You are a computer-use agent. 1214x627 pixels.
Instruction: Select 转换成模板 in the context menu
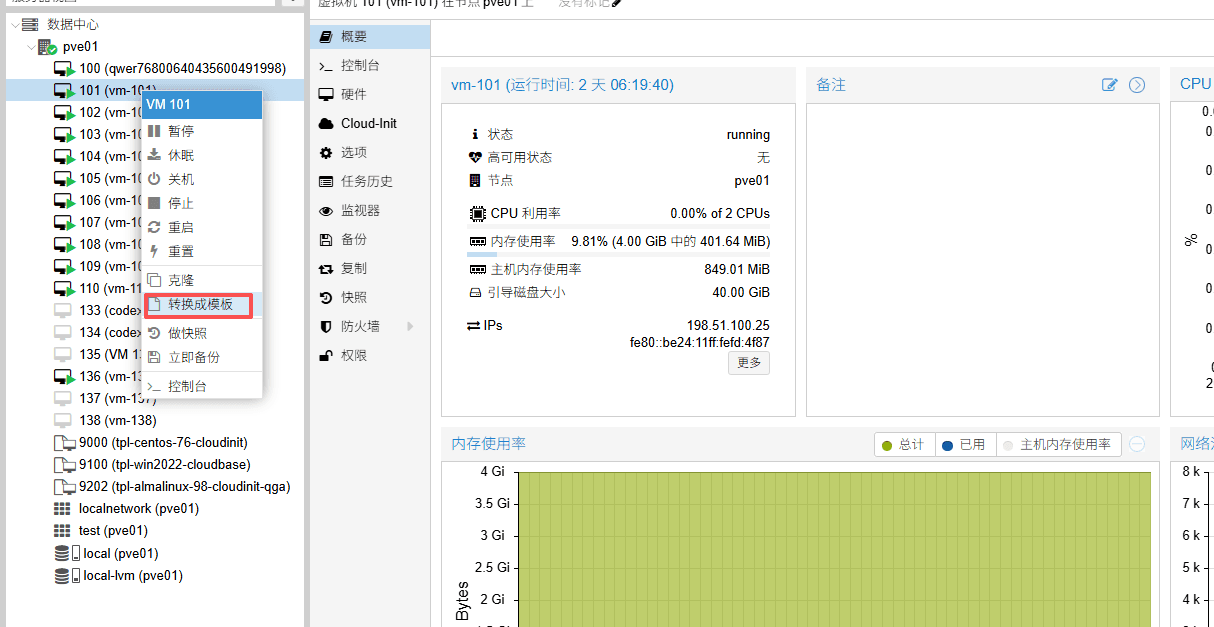coord(198,304)
